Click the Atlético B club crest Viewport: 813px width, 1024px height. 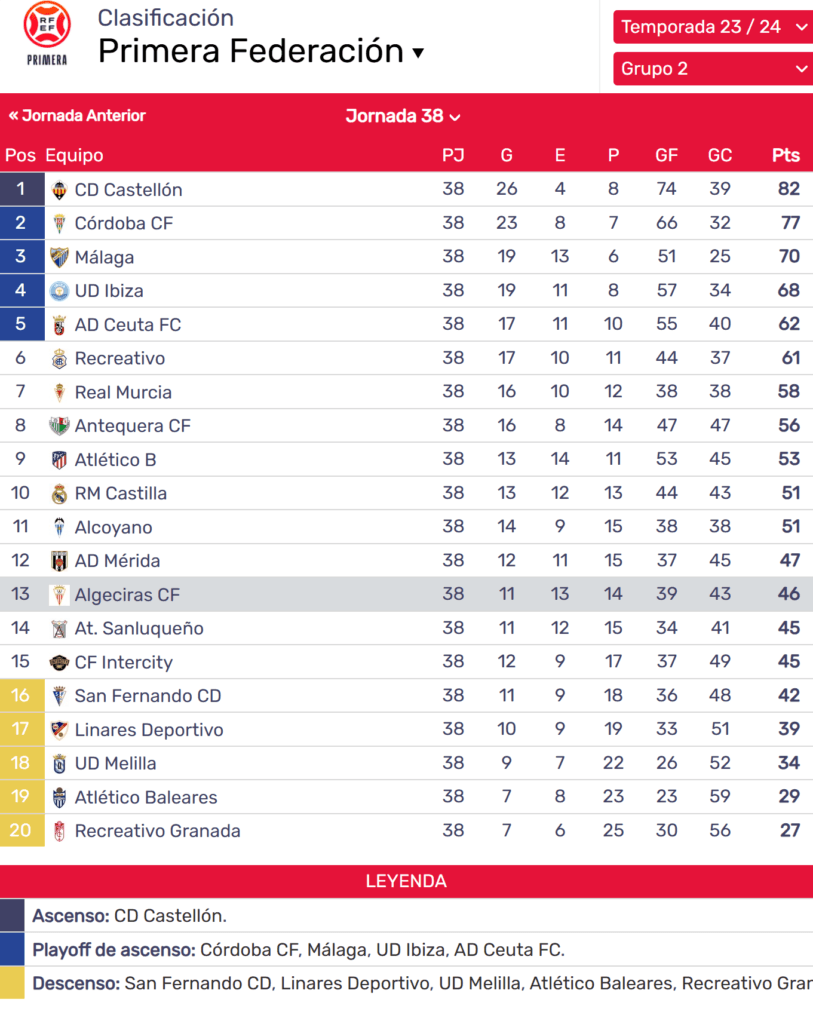60,460
